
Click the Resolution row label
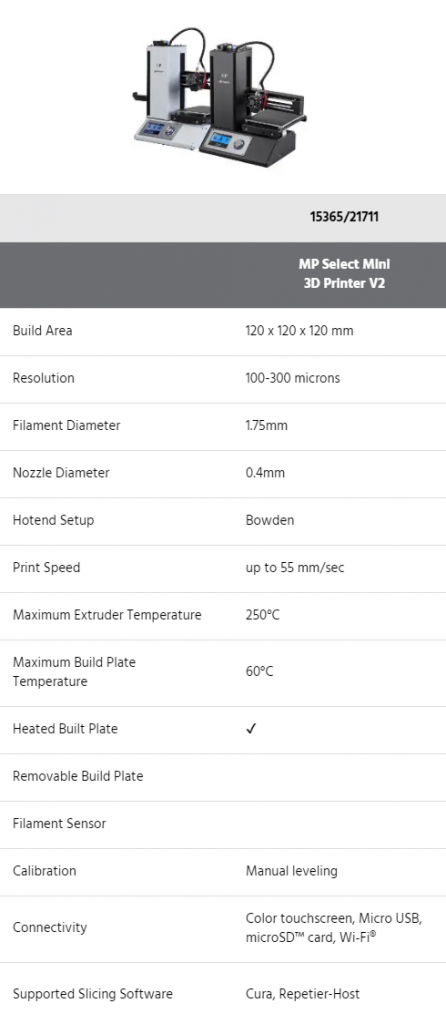click(x=44, y=378)
